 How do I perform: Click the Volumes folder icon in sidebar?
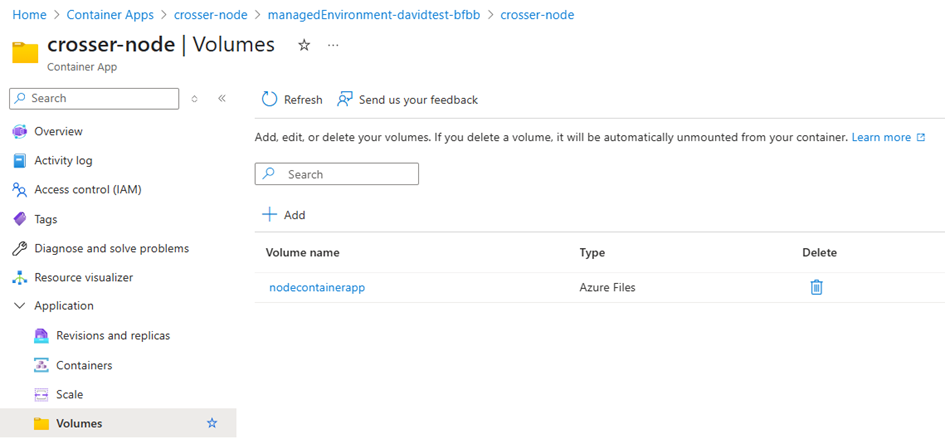[41, 424]
